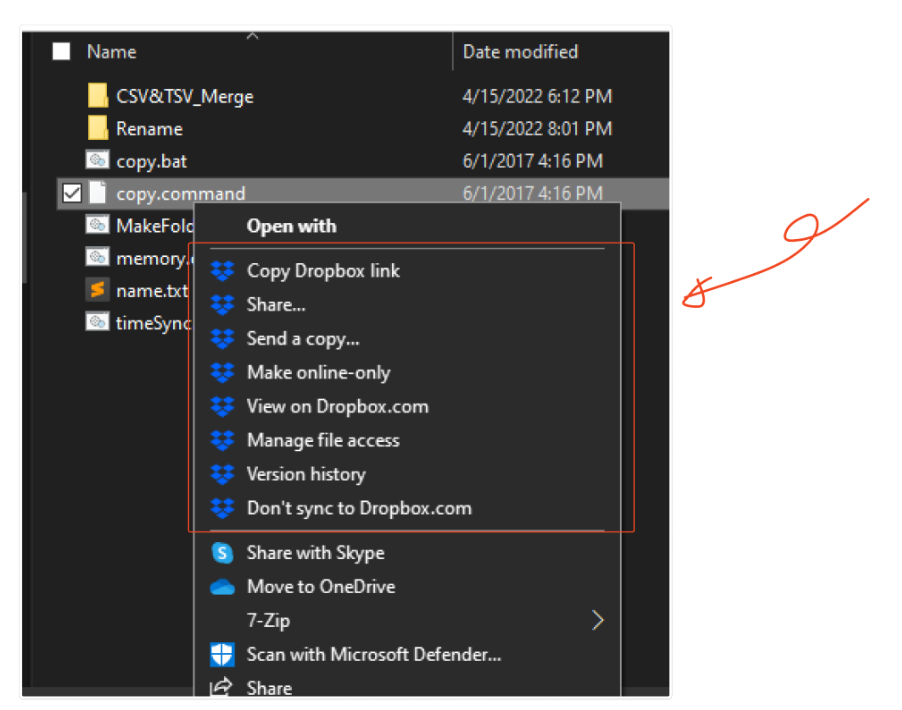This screenshot has width=902, height=710.
Task: Click the Microsoft Defender shield icon
Action: click(222, 655)
